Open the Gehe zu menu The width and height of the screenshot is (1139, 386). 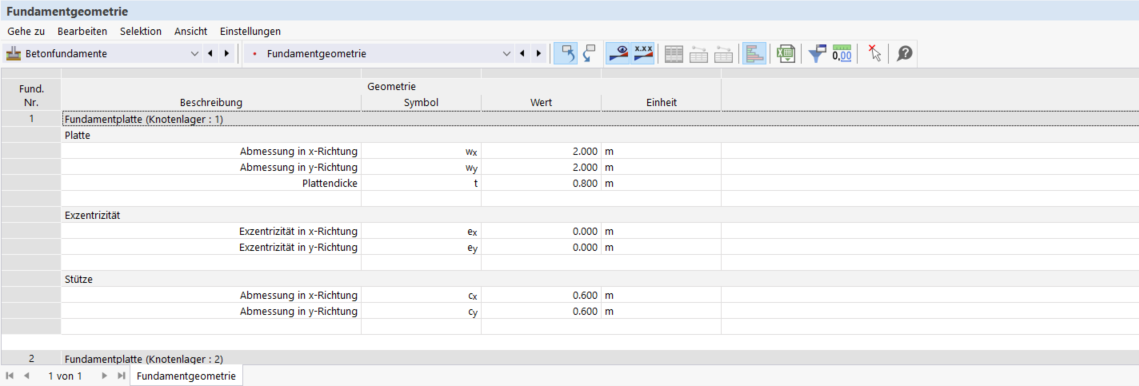point(25,31)
